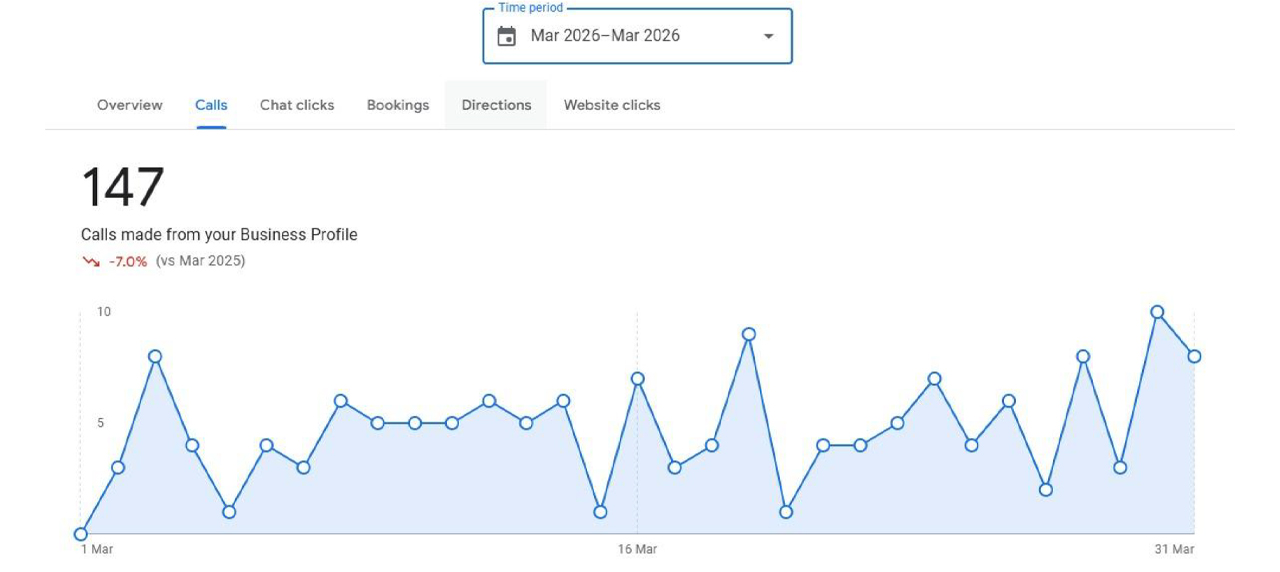Open the Chat clicks tab
Screen dimensions: 1280x572
pyautogui.click(x=297, y=105)
